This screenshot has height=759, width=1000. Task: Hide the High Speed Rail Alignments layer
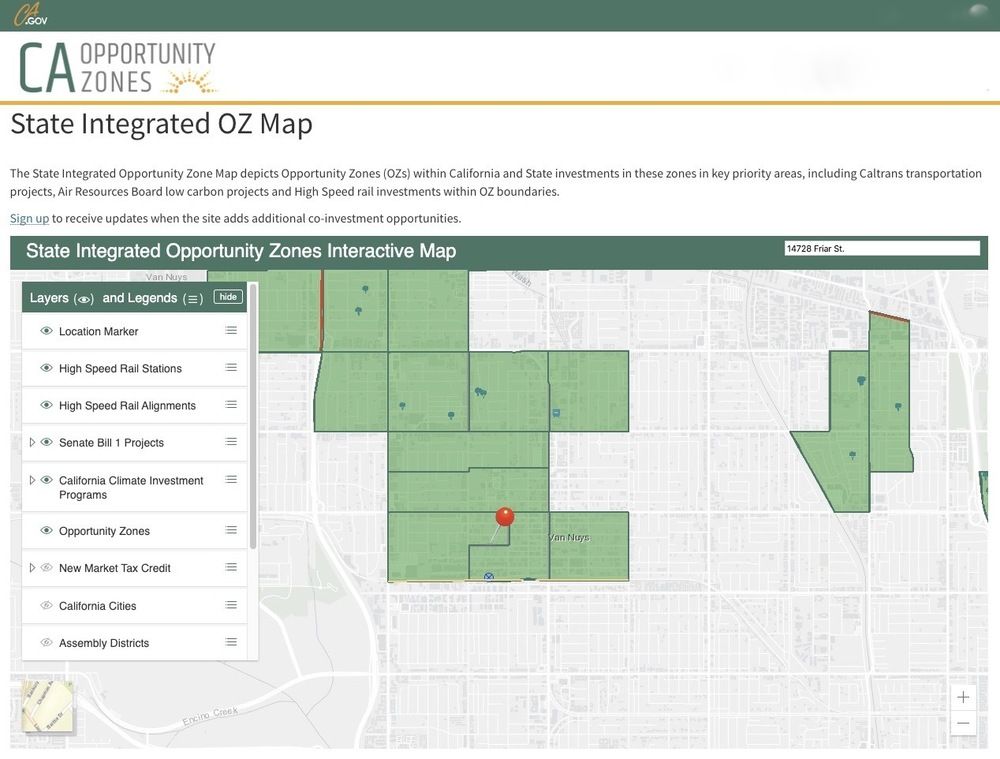(x=46, y=405)
